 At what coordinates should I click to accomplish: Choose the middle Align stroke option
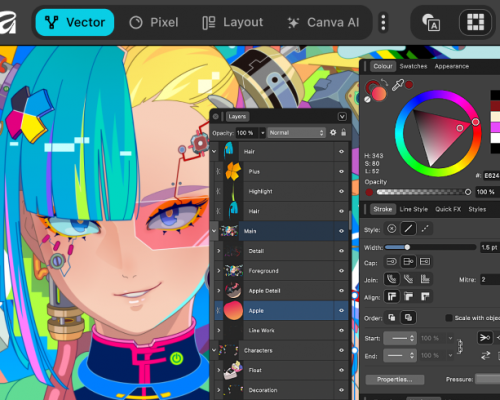click(408, 296)
